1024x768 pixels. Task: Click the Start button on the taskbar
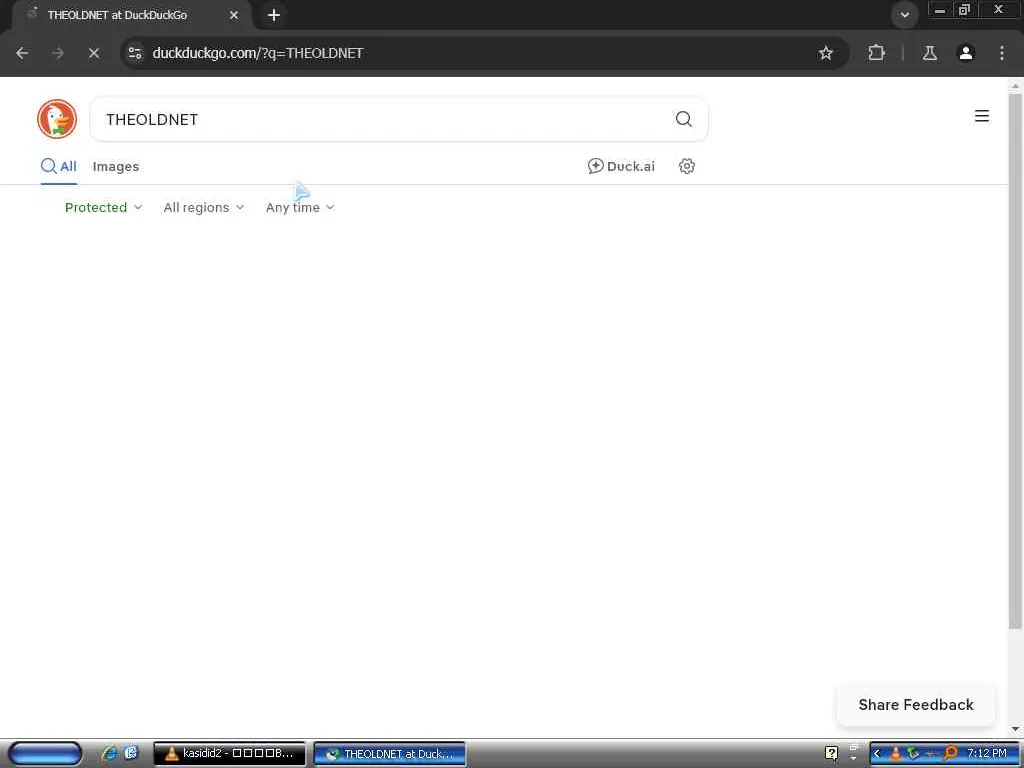[x=45, y=754]
